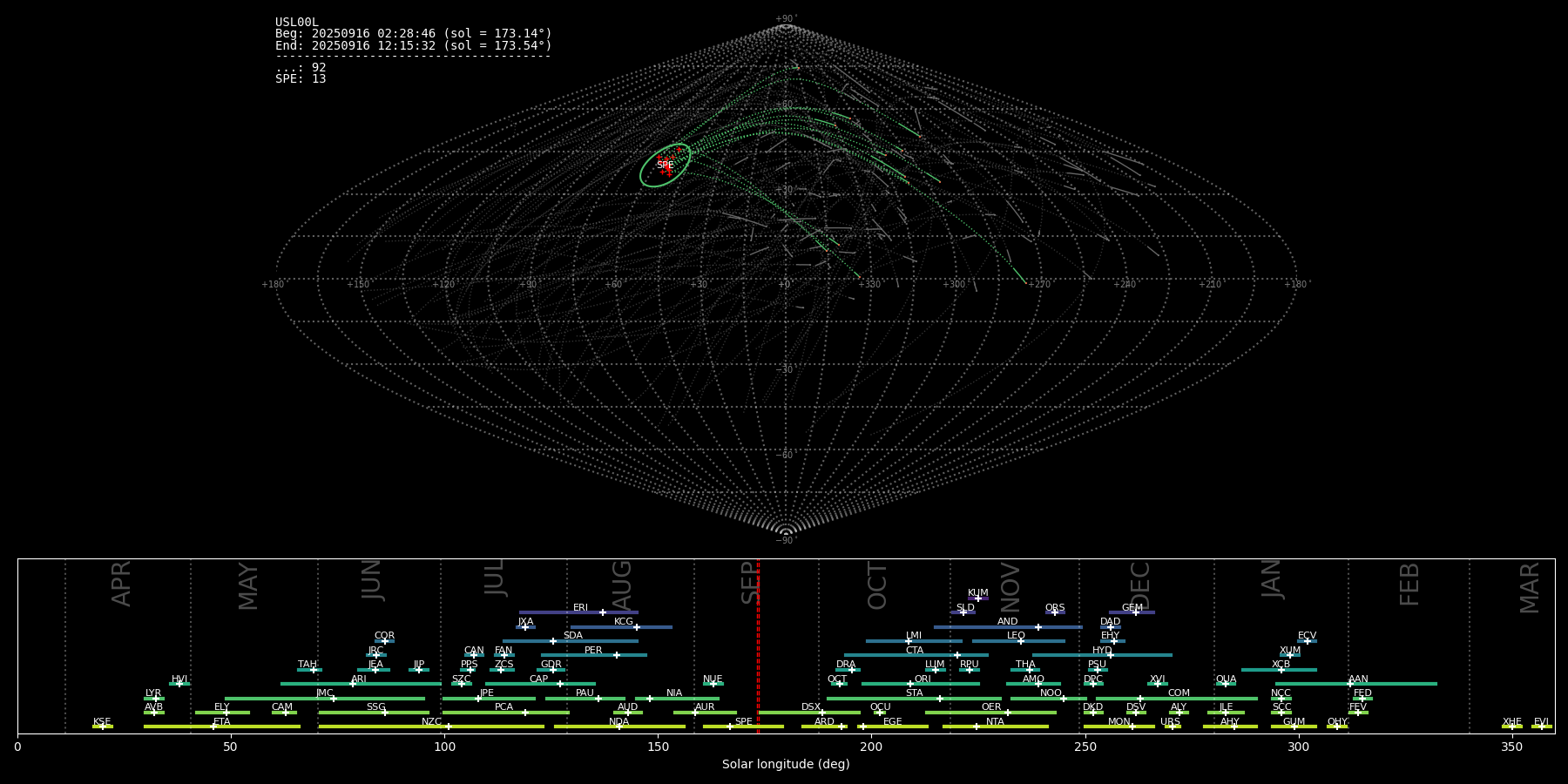Click the AUR shower label
1568x784 pixels.
(705, 707)
